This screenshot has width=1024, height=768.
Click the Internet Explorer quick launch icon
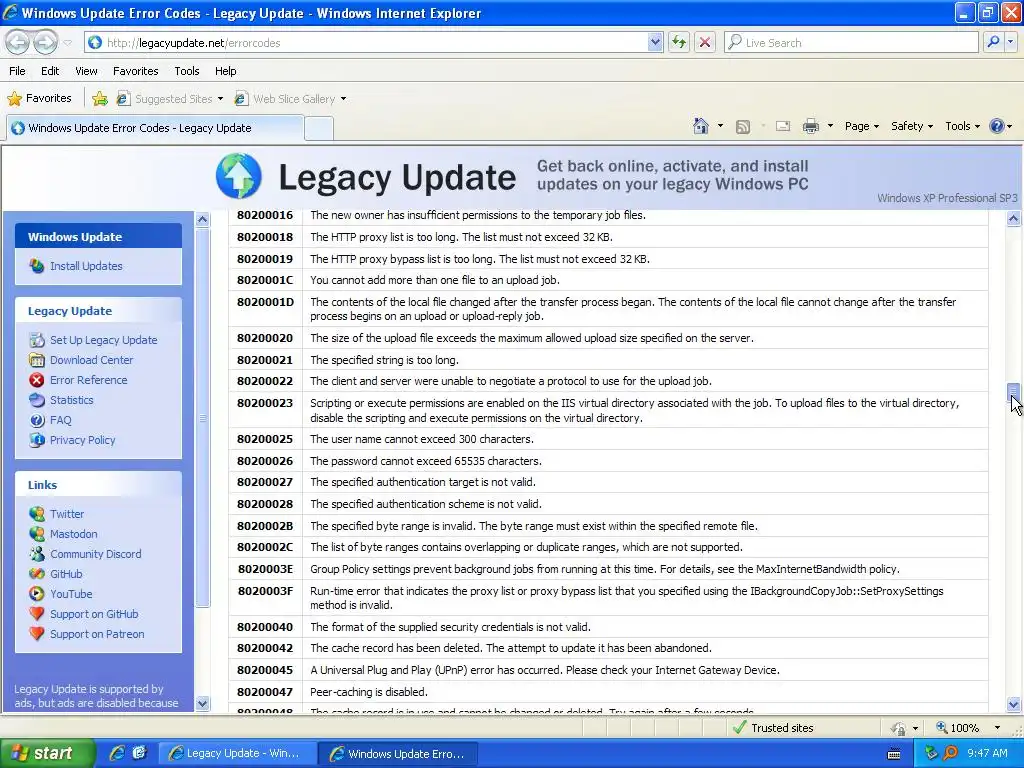click(117, 753)
